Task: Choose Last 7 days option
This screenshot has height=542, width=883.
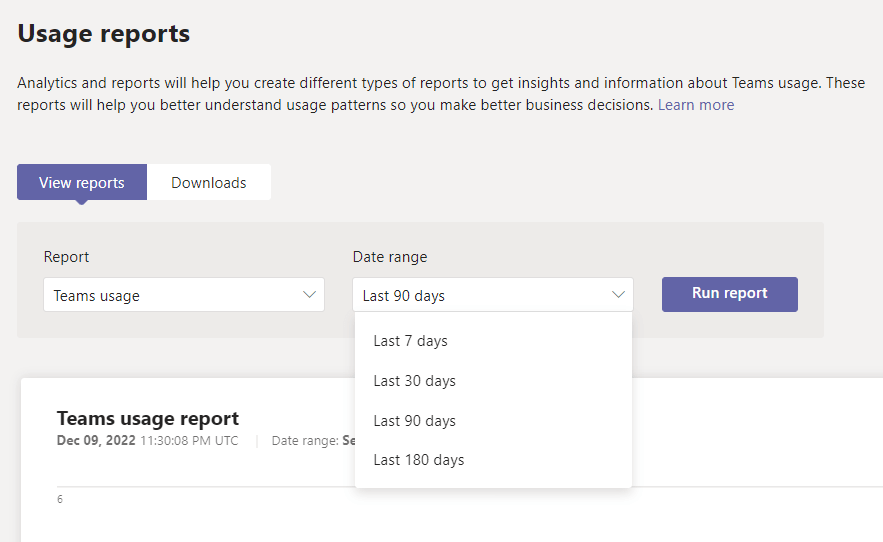Action: click(x=493, y=341)
